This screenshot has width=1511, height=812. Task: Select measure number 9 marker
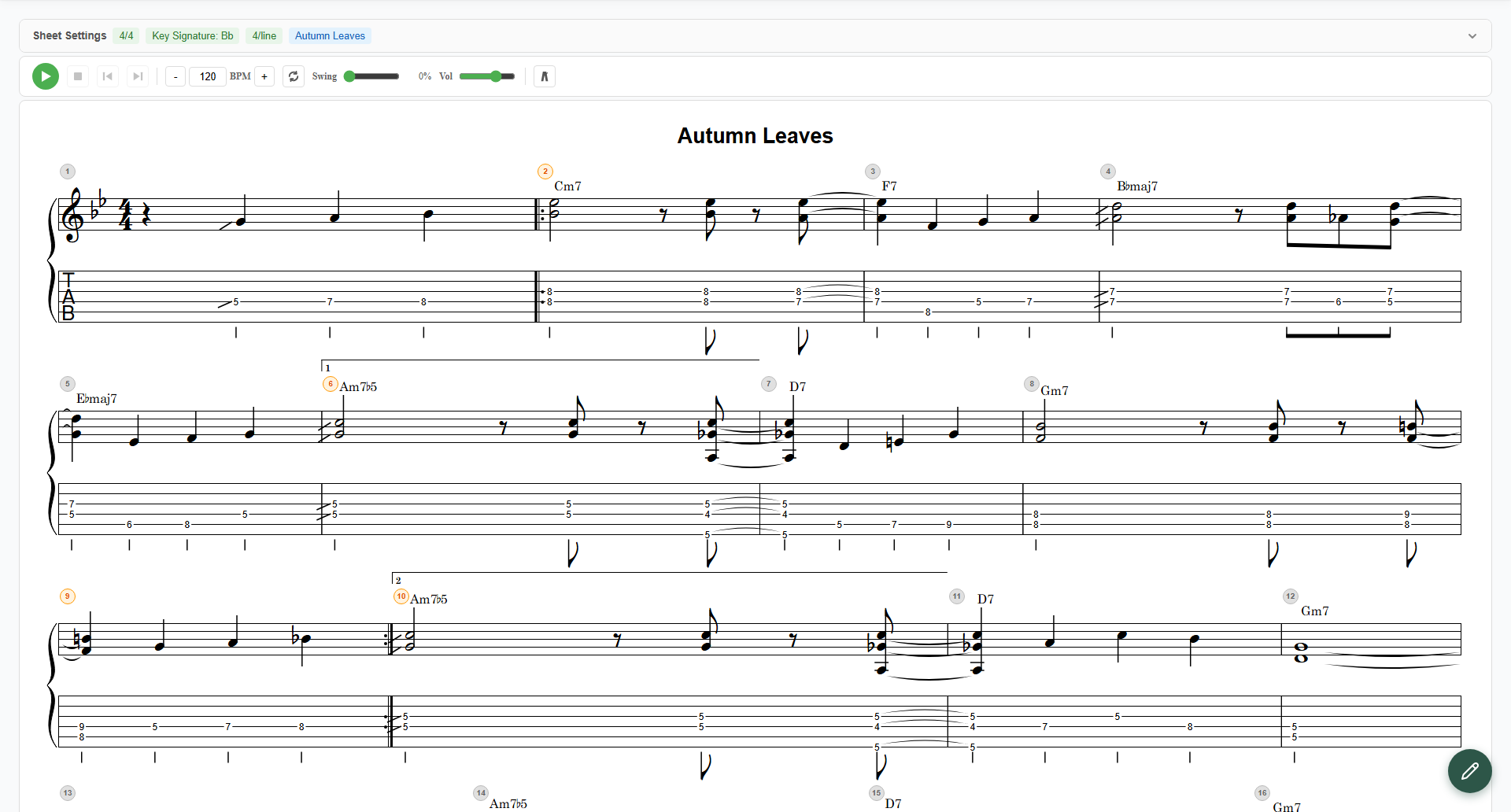68,596
